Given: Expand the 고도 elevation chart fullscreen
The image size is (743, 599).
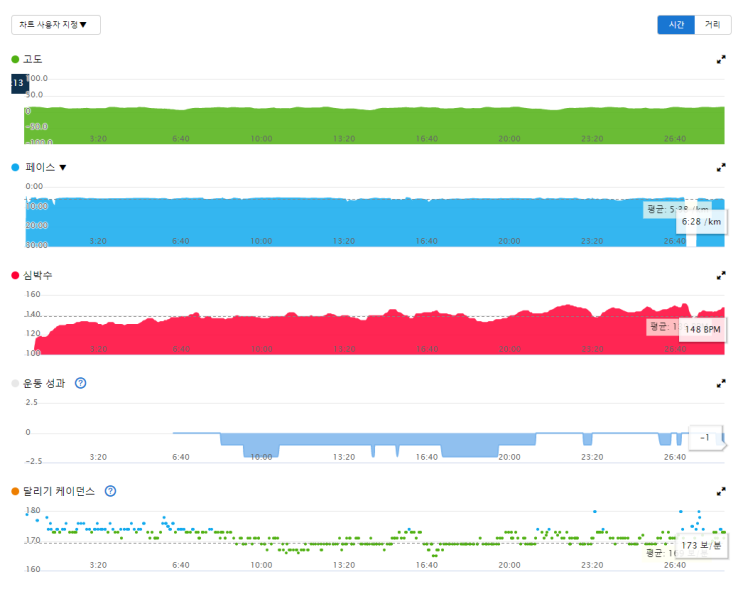Looking at the screenshot, I should (721, 59).
